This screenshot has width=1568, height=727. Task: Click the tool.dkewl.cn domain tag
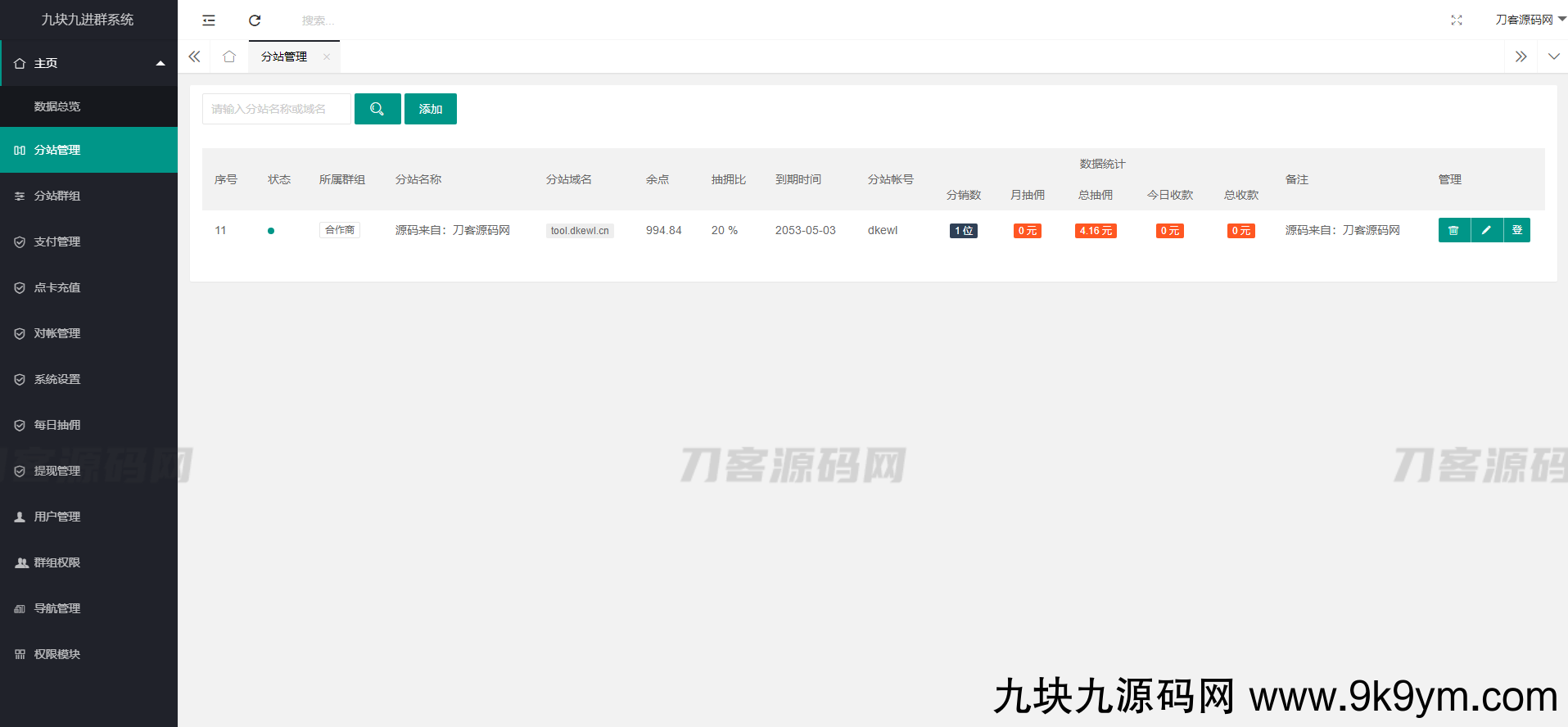[580, 231]
